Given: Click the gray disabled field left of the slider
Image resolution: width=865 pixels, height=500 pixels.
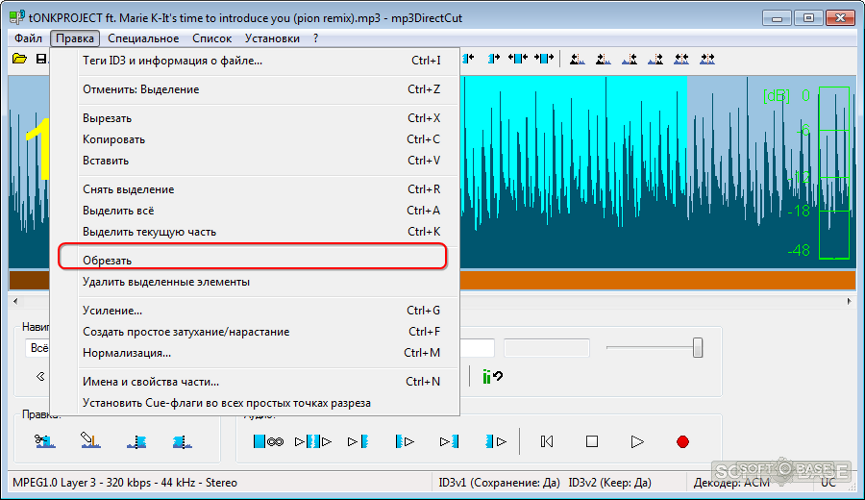Looking at the screenshot, I should pyautogui.click(x=547, y=348).
